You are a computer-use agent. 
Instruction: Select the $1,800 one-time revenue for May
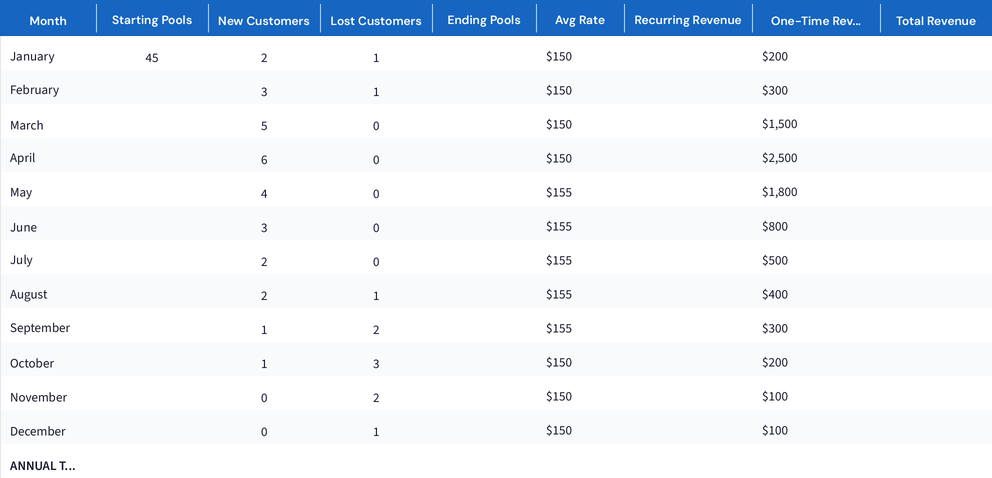[779, 192]
